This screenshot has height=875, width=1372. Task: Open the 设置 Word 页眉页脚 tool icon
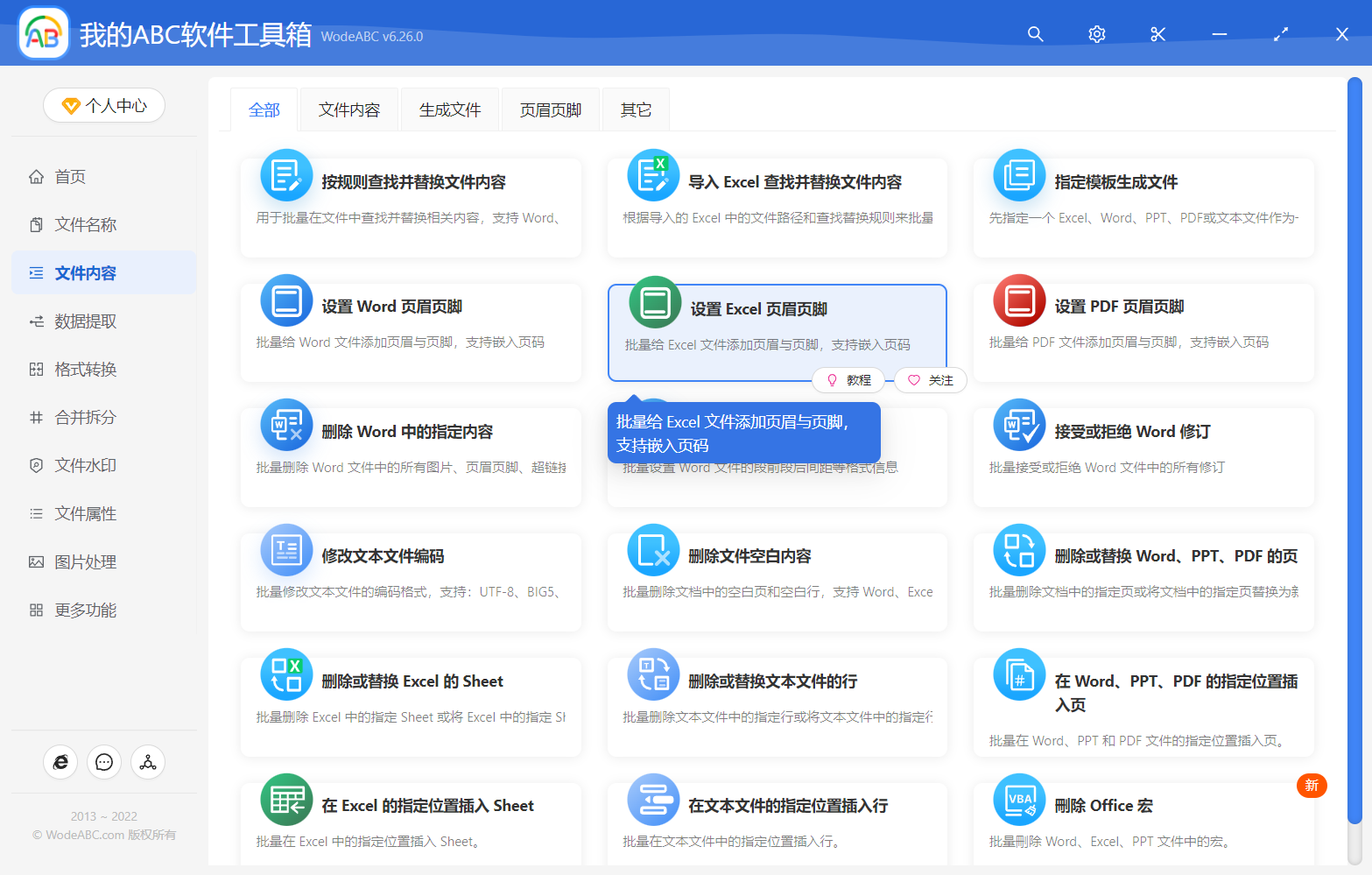[x=286, y=300]
